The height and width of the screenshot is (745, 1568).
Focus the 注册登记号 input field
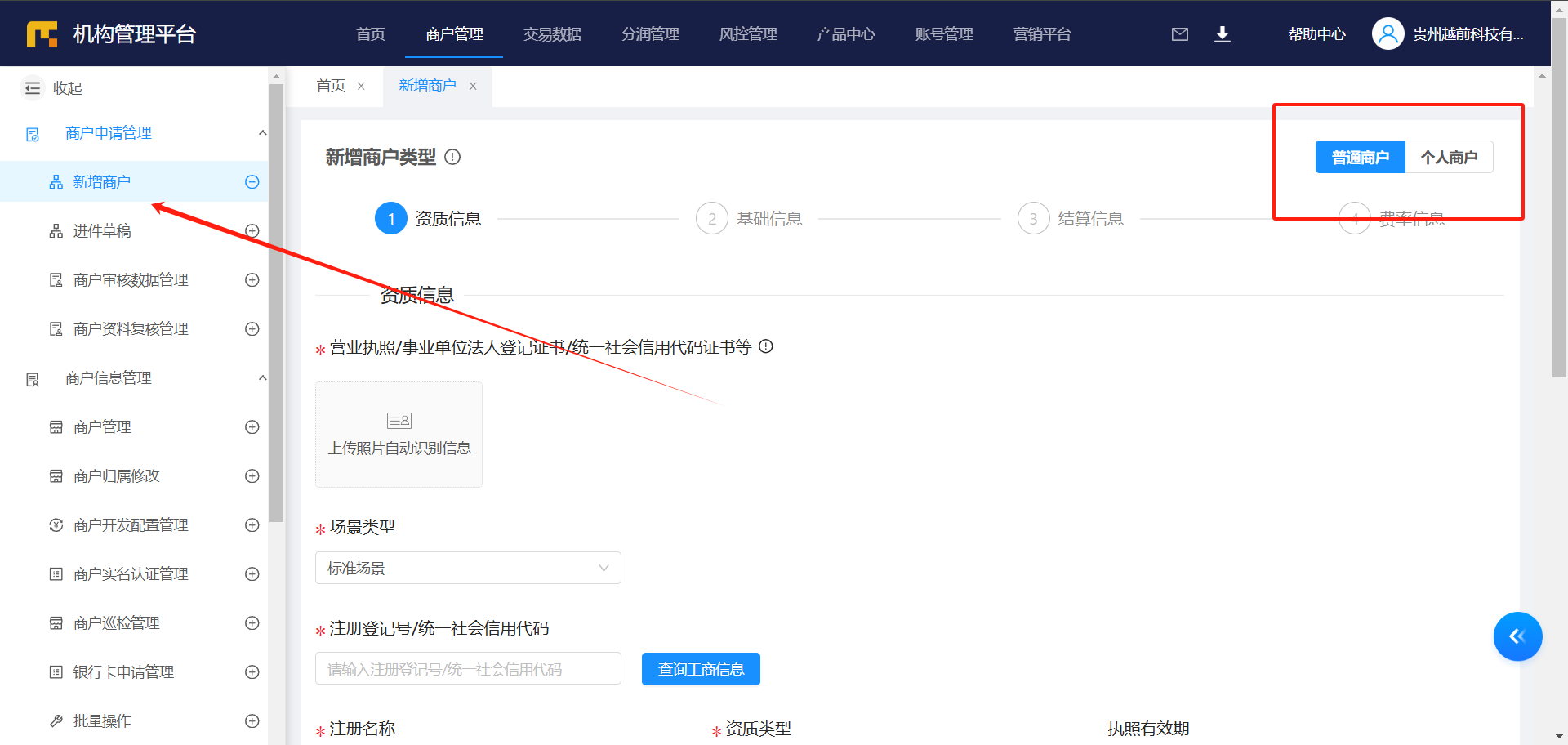(x=468, y=669)
